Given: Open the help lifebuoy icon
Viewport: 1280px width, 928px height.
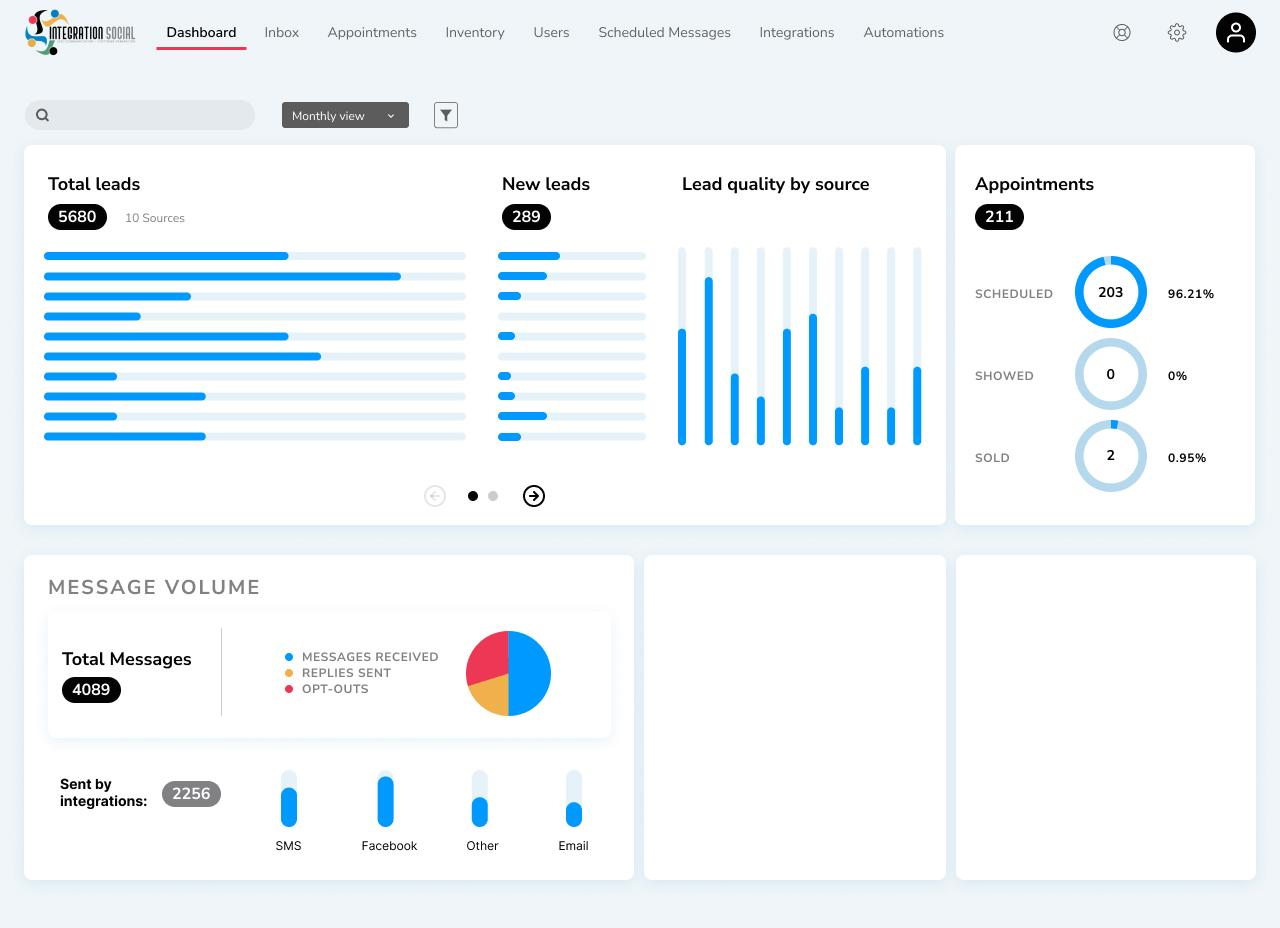Looking at the screenshot, I should point(1122,32).
